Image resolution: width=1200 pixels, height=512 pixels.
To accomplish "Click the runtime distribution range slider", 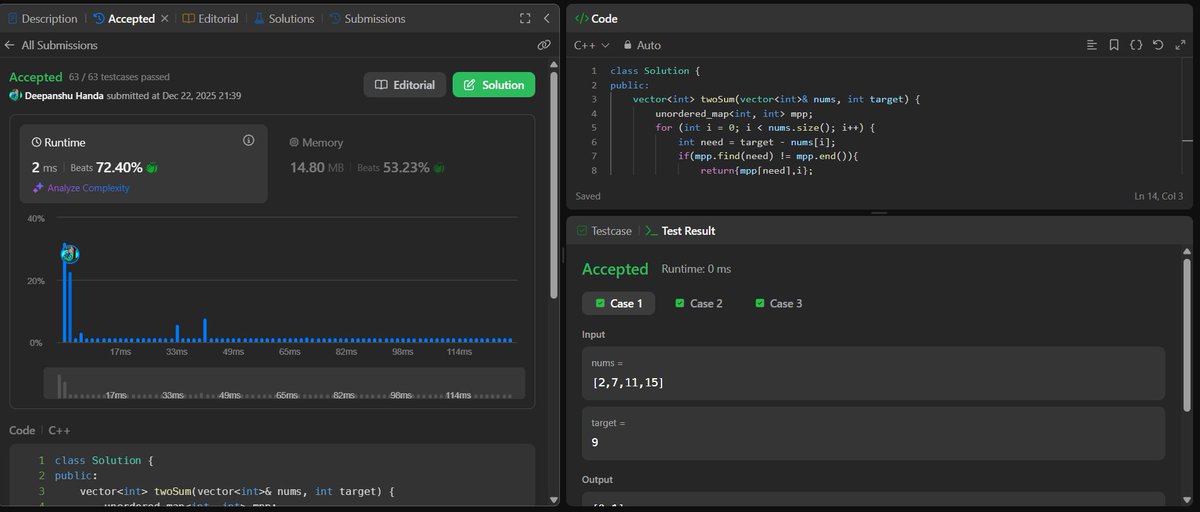I will click(x=285, y=384).
